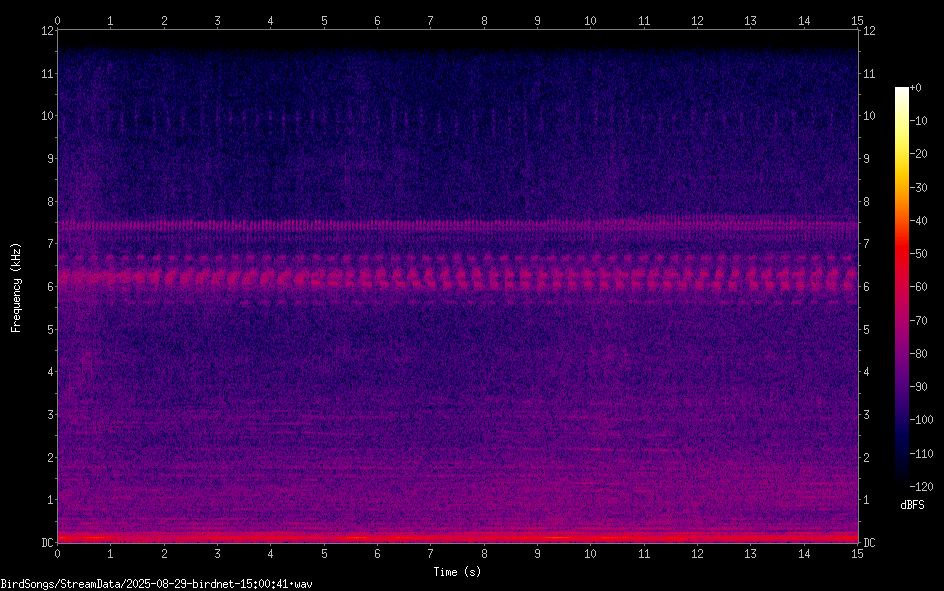This screenshot has height=591, width=944.
Task: Click the "-20" label on the color scale
Action: [x=918, y=154]
